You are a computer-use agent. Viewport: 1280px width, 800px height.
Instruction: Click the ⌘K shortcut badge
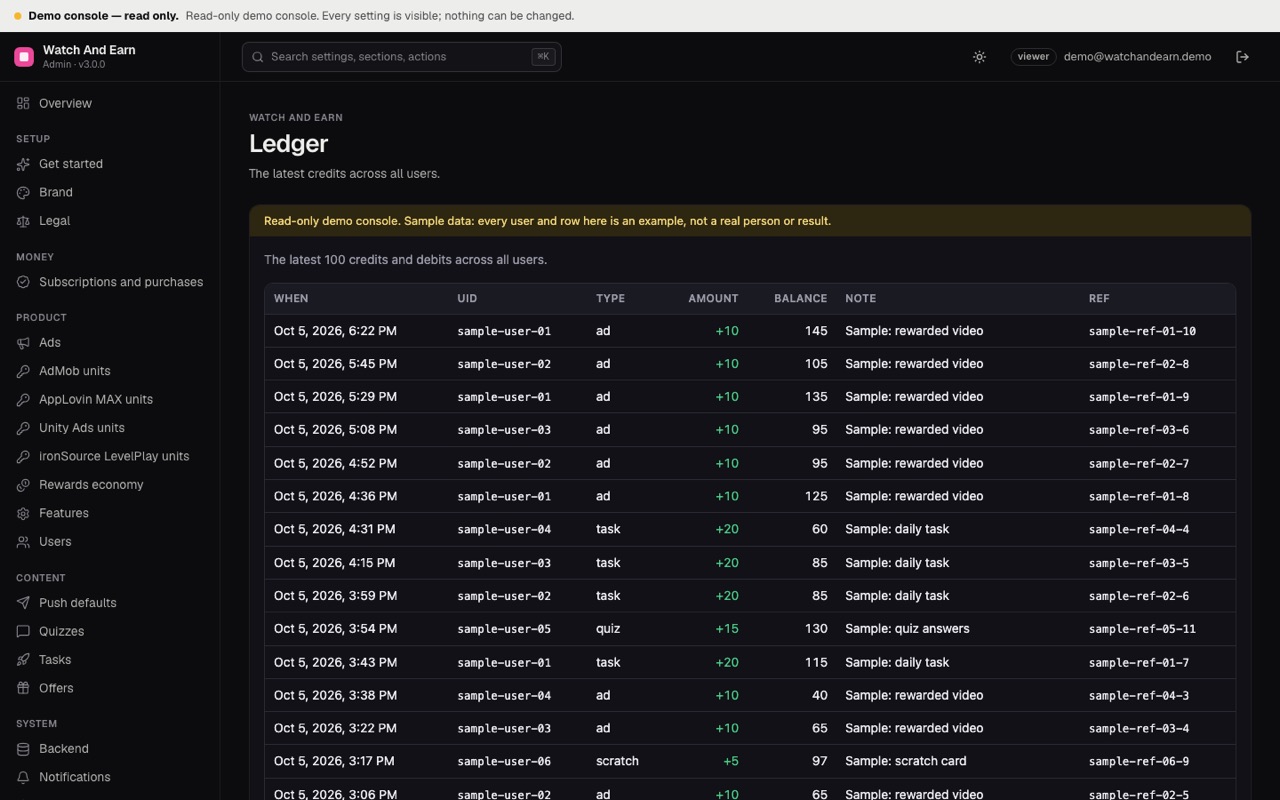point(543,57)
